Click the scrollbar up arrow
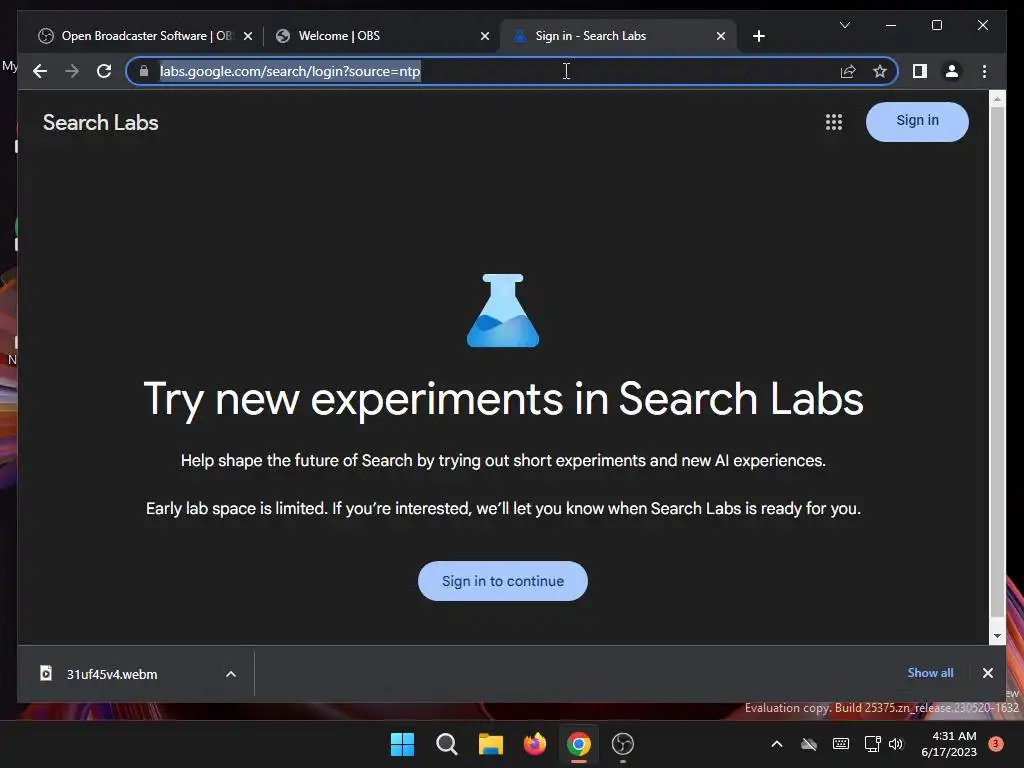This screenshot has height=768, width=1024. [997, 99]
